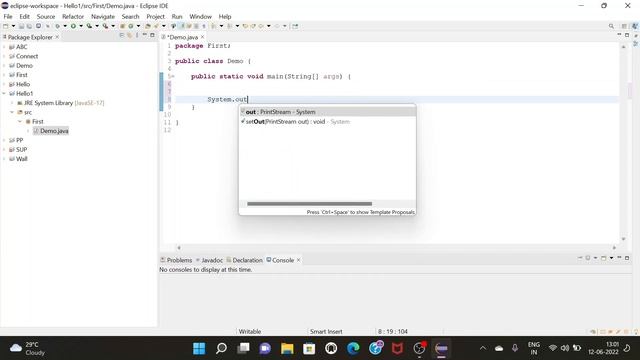
Task: Click Collapse All in Package Explorer
Action: coord(121,36)
